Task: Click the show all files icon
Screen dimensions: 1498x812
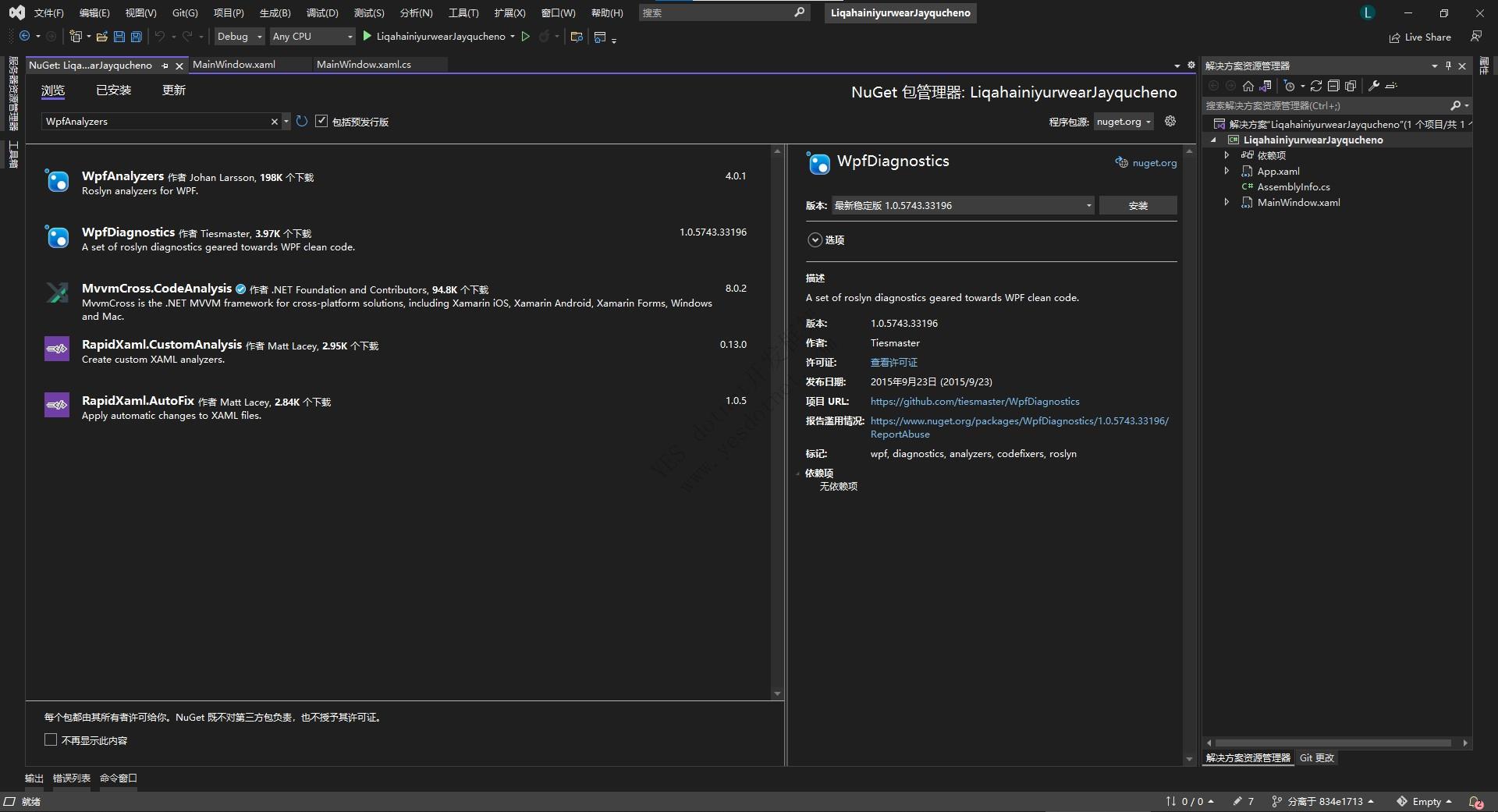Action: click(x=1351, y=86)
